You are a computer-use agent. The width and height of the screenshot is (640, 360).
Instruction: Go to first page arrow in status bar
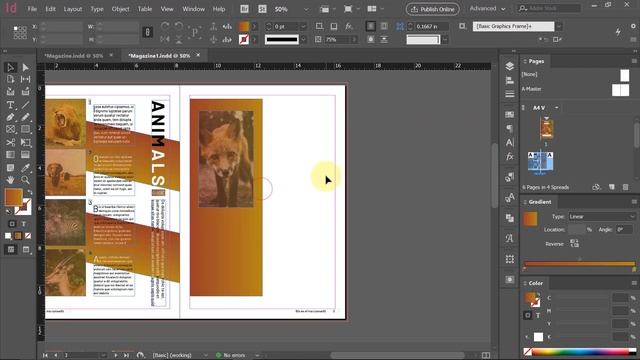(x=45, y=355)
